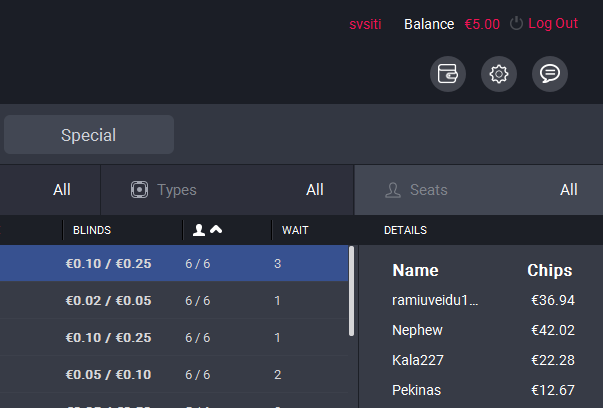Sort by players column icon
Image resolution: width=603 pixels, height=408 pixels.
pos(208,230)
